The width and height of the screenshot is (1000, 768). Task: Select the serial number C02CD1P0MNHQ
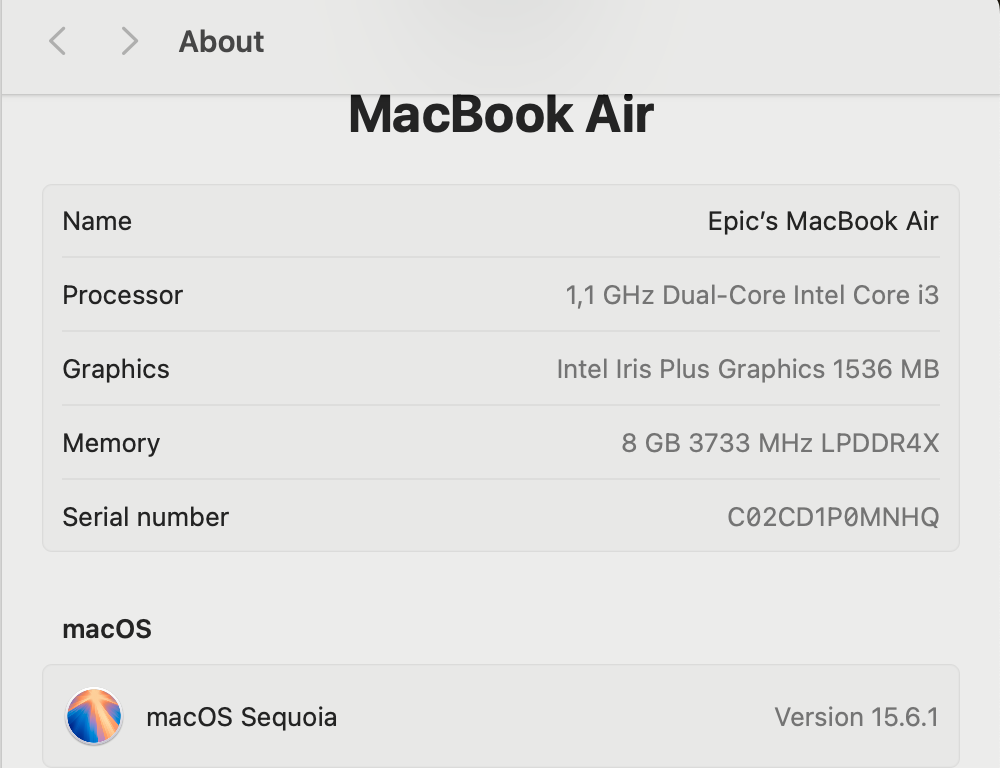(833, 517)
